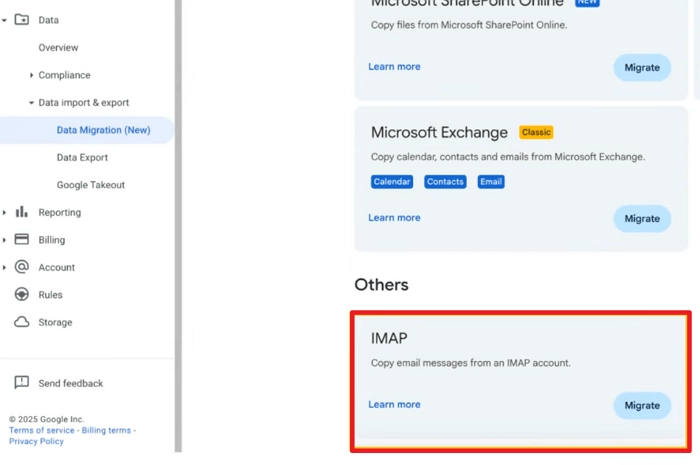Open the Overview page
The image size is (700, 465).
[58, 47]
